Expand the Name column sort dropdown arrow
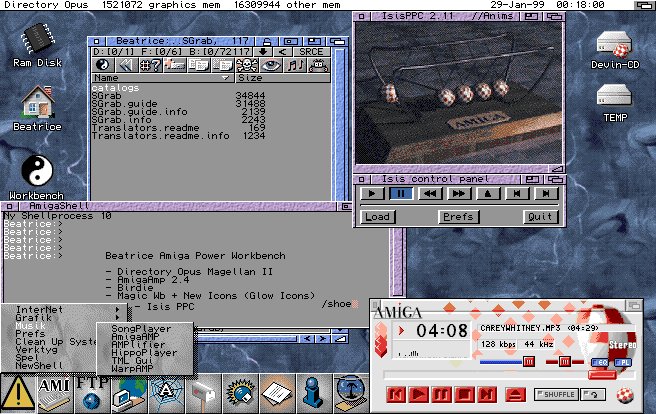 226,77
